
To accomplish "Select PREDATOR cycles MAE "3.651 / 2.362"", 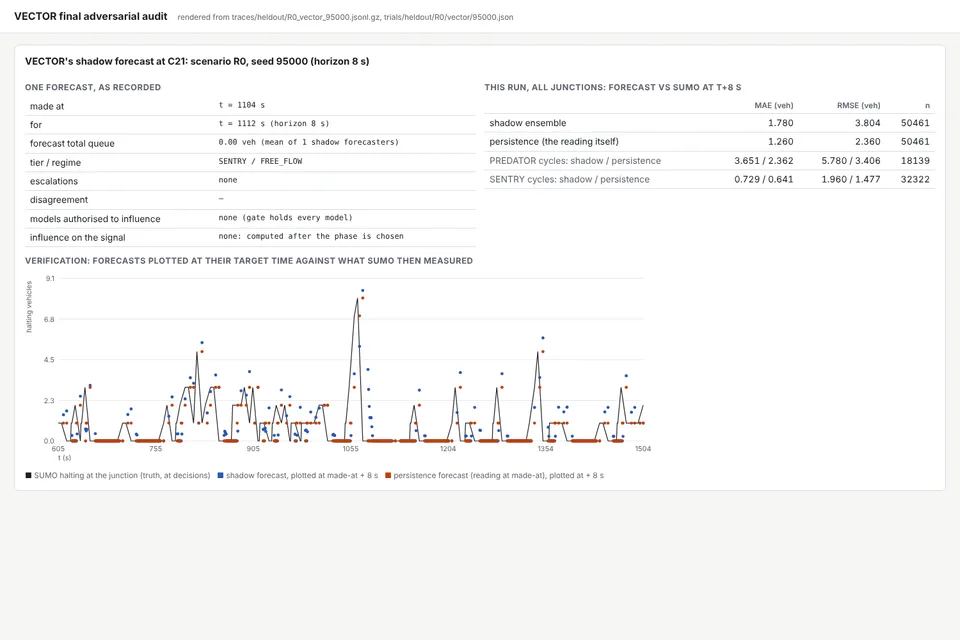I will click(x=763, y=160).
